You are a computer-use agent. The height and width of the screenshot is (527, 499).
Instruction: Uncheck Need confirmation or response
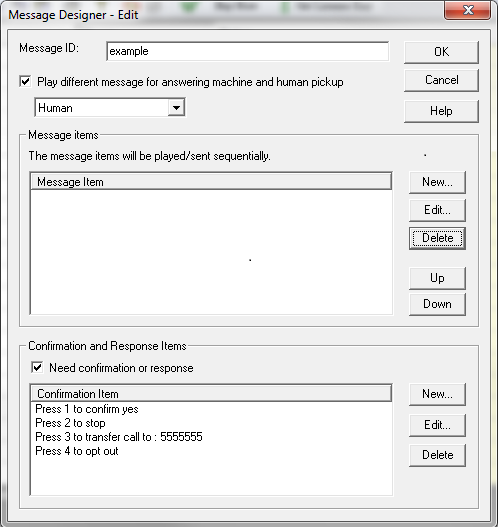click(37, 367)
